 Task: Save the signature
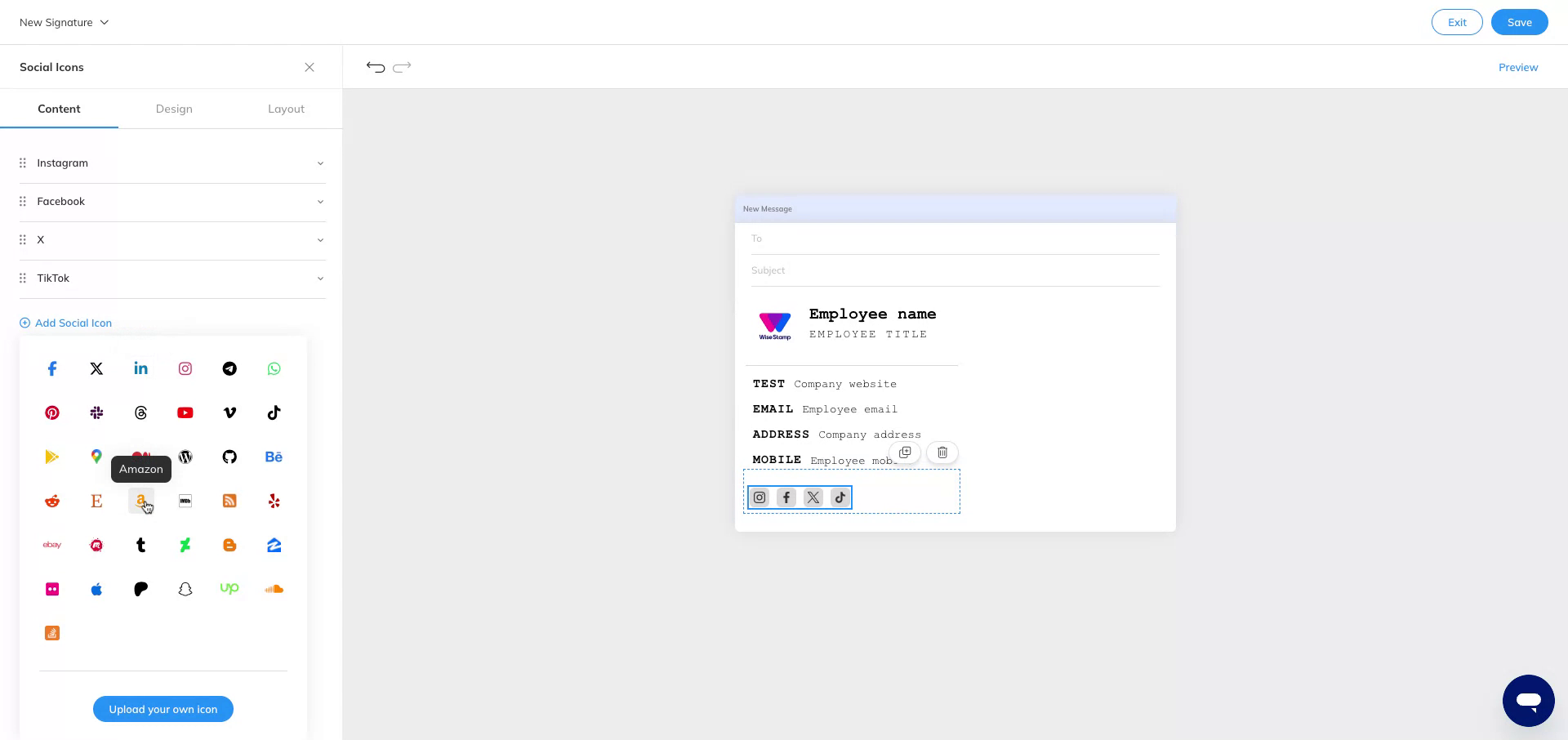click(x=1519, y=22)
